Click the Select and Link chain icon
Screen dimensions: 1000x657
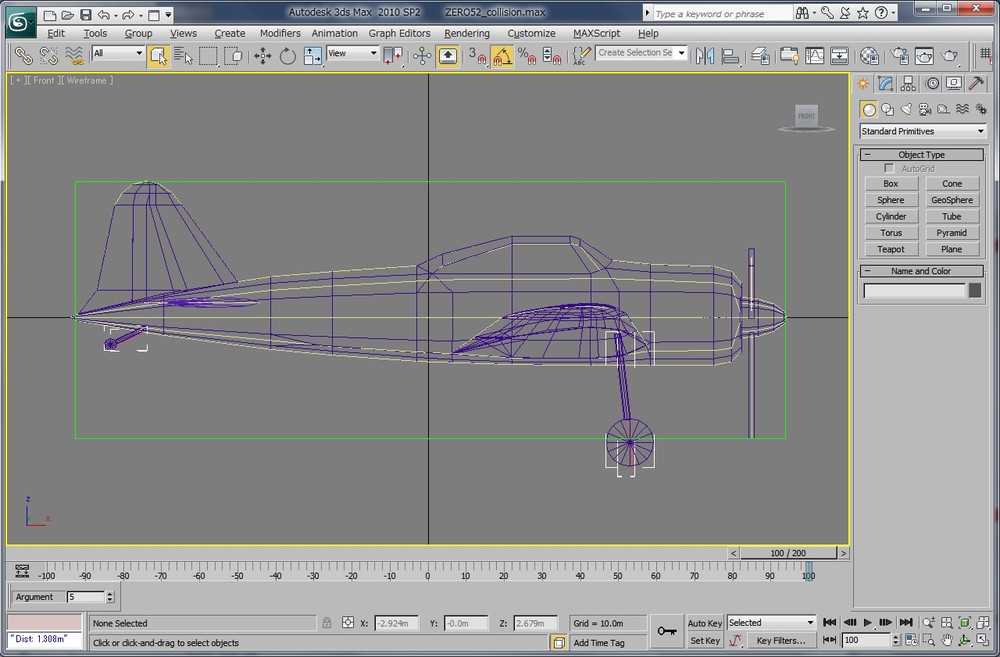(22, 56)
